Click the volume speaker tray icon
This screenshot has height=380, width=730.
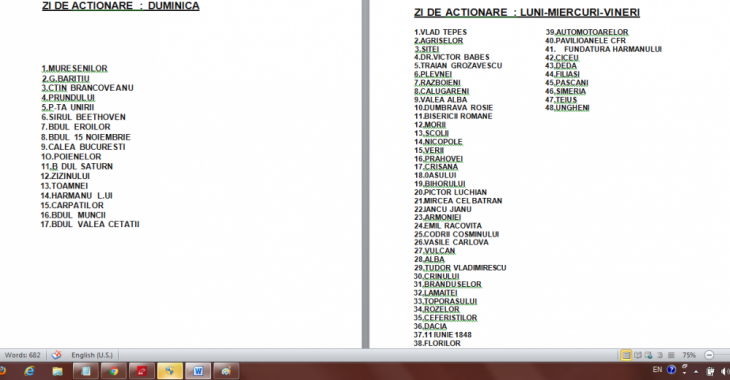pyautogui.click(x=724, y=371)
